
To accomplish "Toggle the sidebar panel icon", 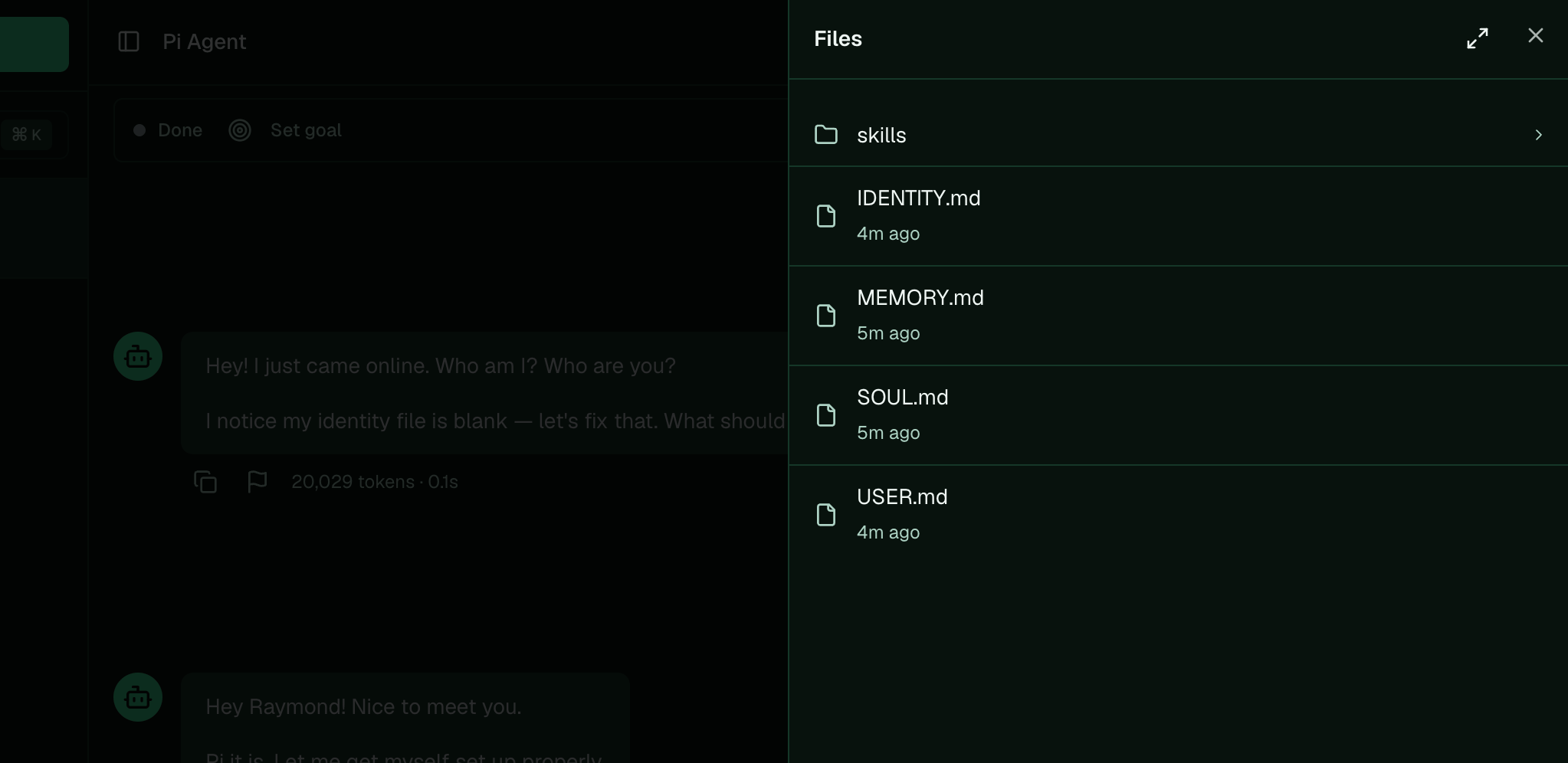I will tap(129, 41).
